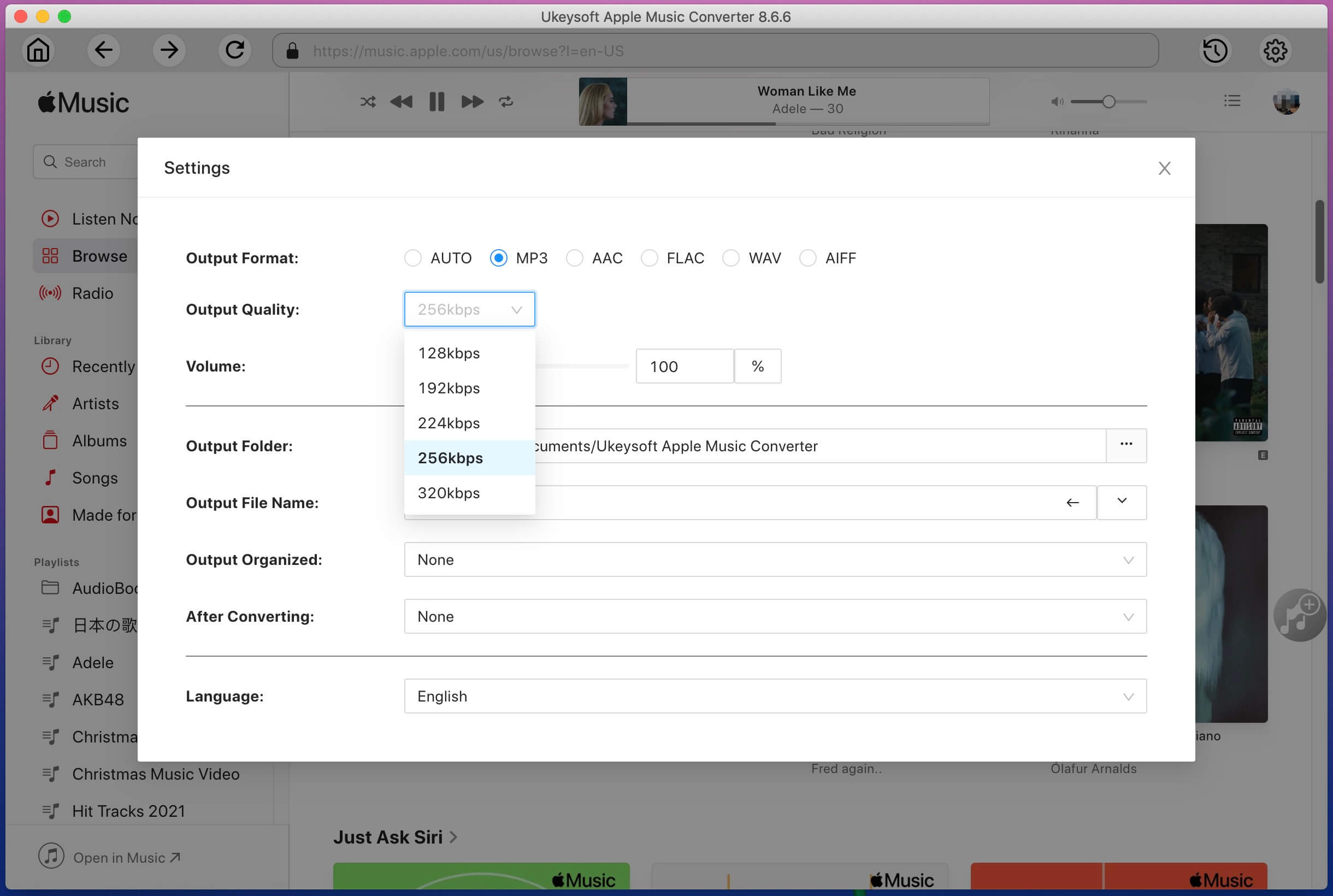Click the Settings dialog close button

tap(1164, 168)
